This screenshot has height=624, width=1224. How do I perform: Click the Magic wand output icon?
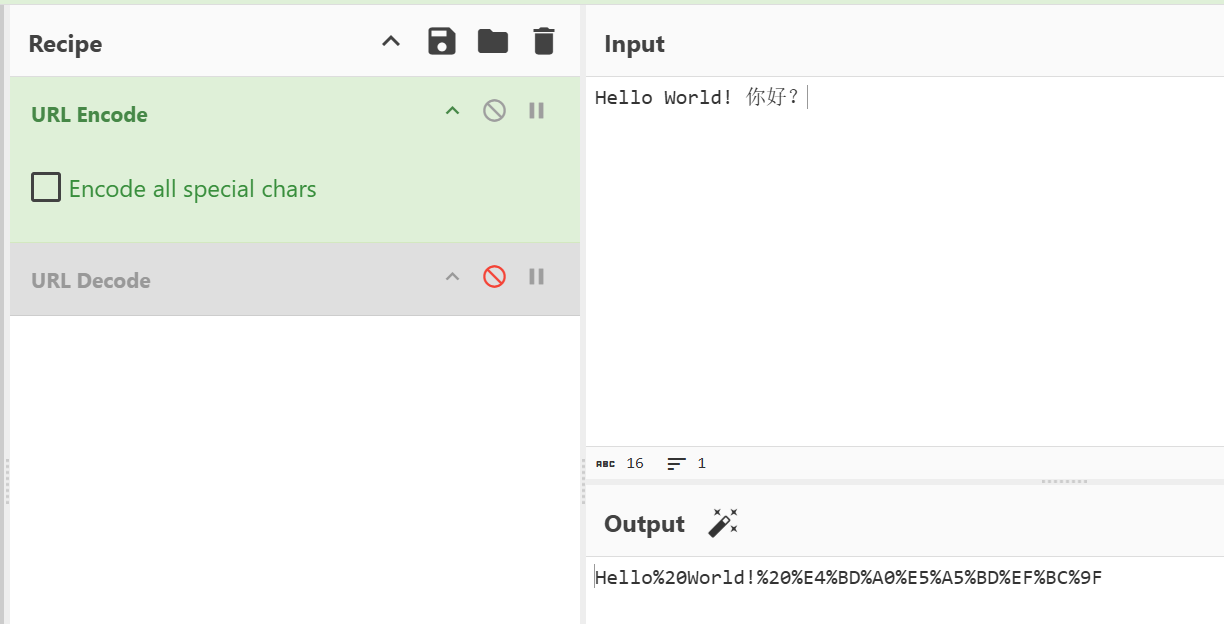(x=723, y=523)
